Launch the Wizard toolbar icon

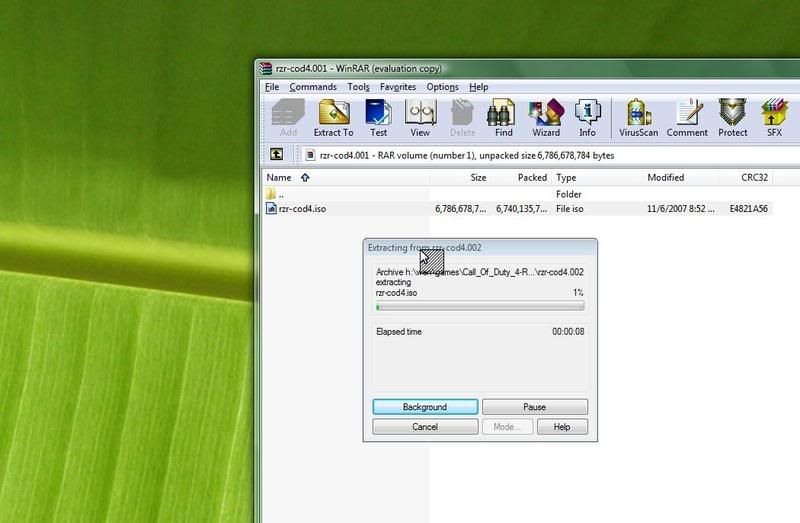546,118
